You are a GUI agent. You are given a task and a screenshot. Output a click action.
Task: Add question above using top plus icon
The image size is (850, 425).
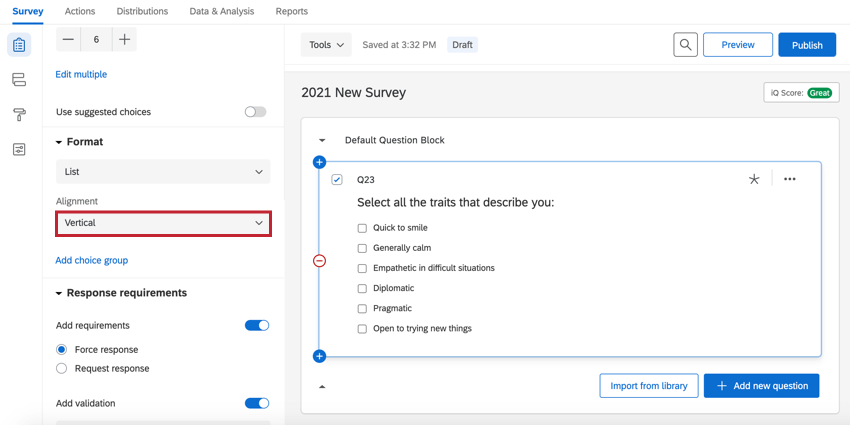coord(320,162)
